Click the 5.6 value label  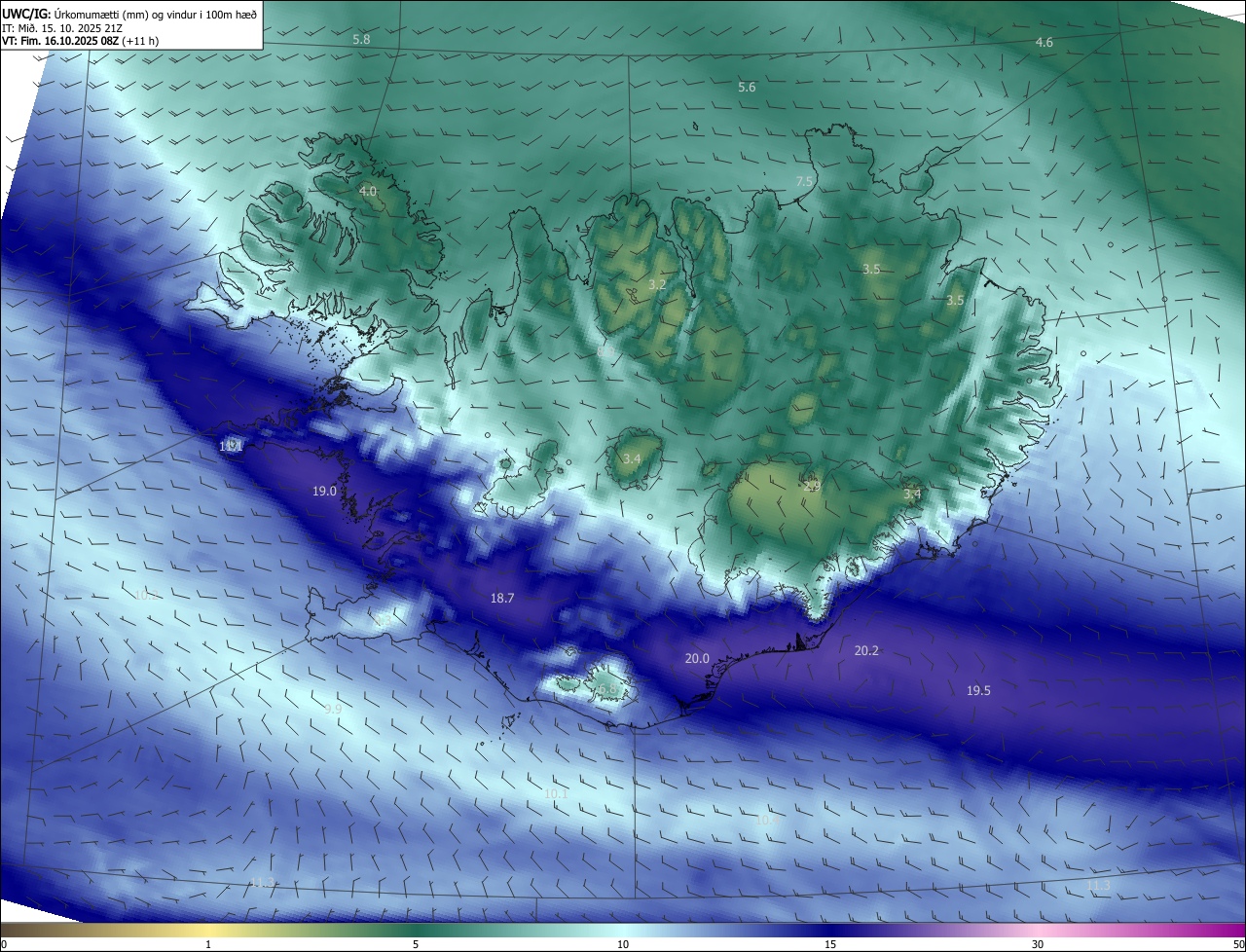click(747, 88)
